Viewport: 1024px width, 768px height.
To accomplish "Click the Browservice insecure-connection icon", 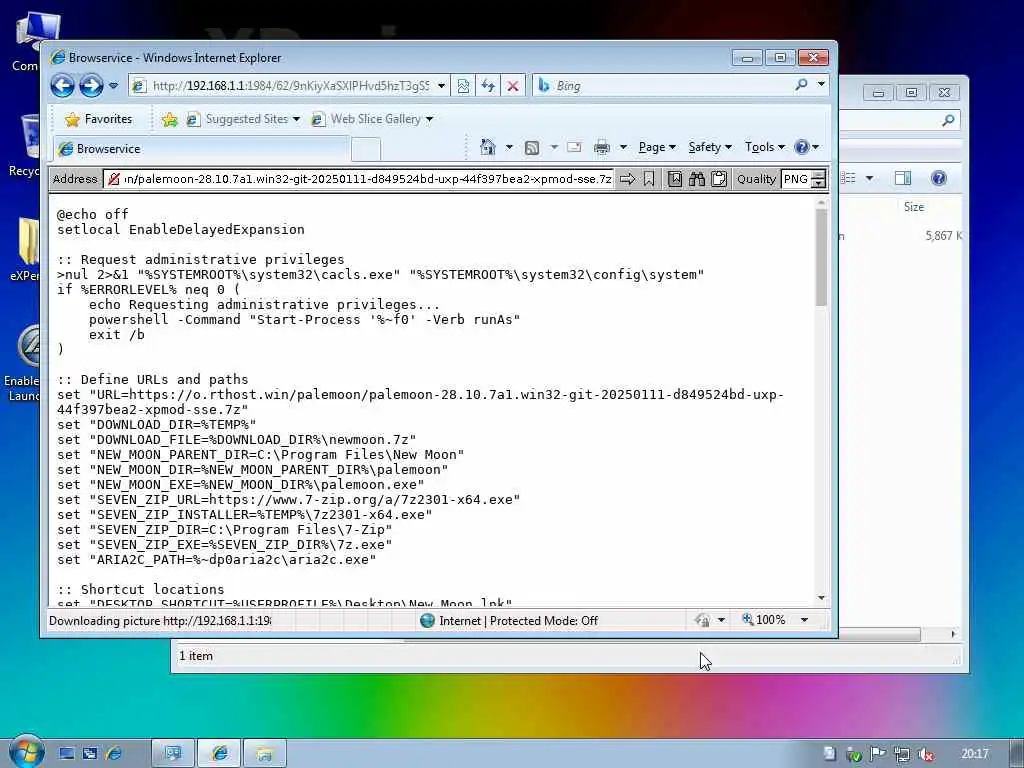I will (x=113, y=179).
